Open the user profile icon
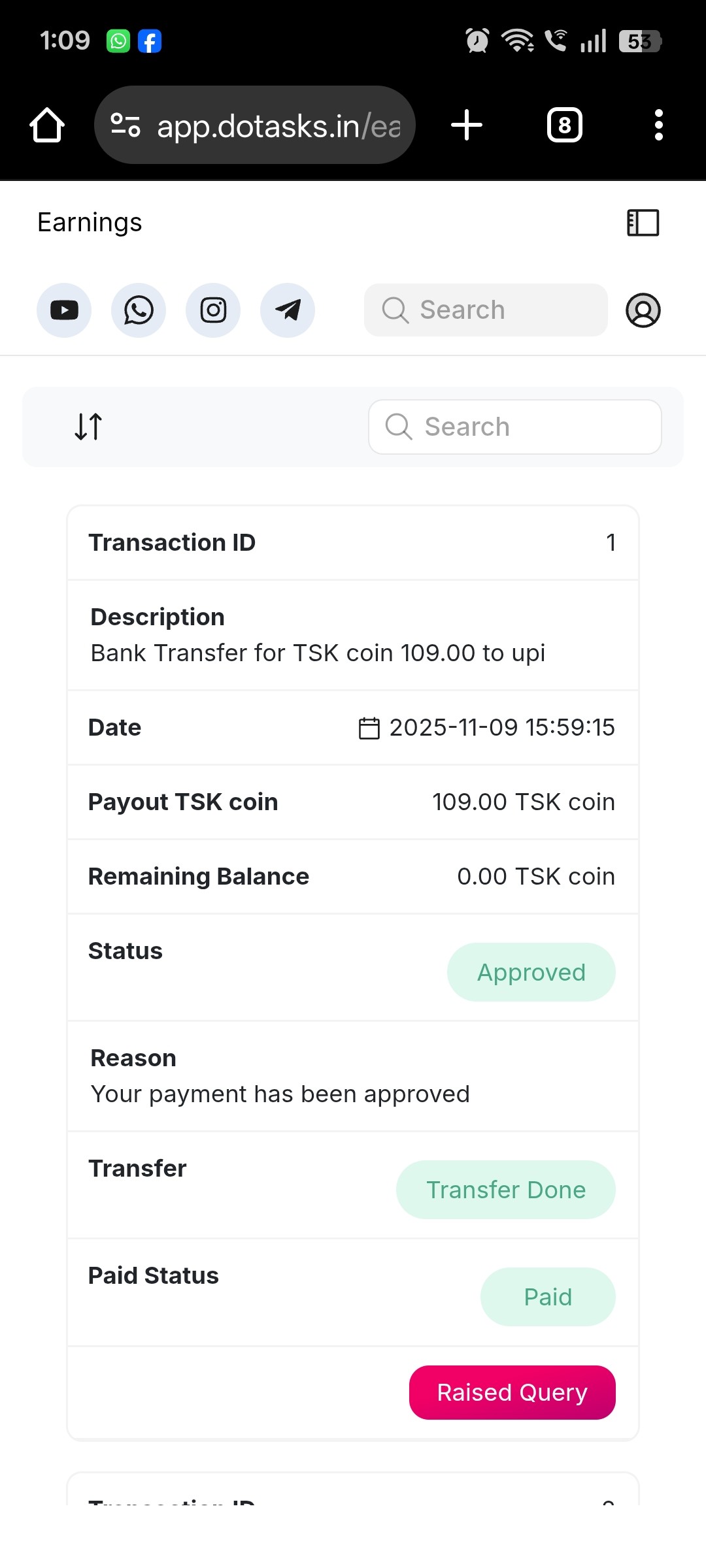 click(643, 310)
